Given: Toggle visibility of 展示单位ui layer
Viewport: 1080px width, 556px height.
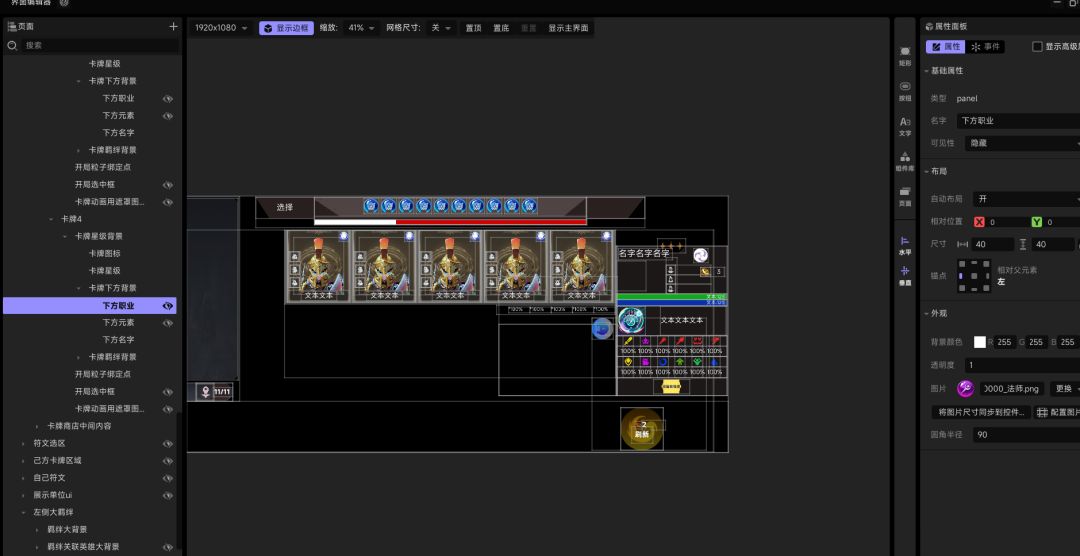Looking at the screenshot, I should pyautogui.click(x=167, y=495).
